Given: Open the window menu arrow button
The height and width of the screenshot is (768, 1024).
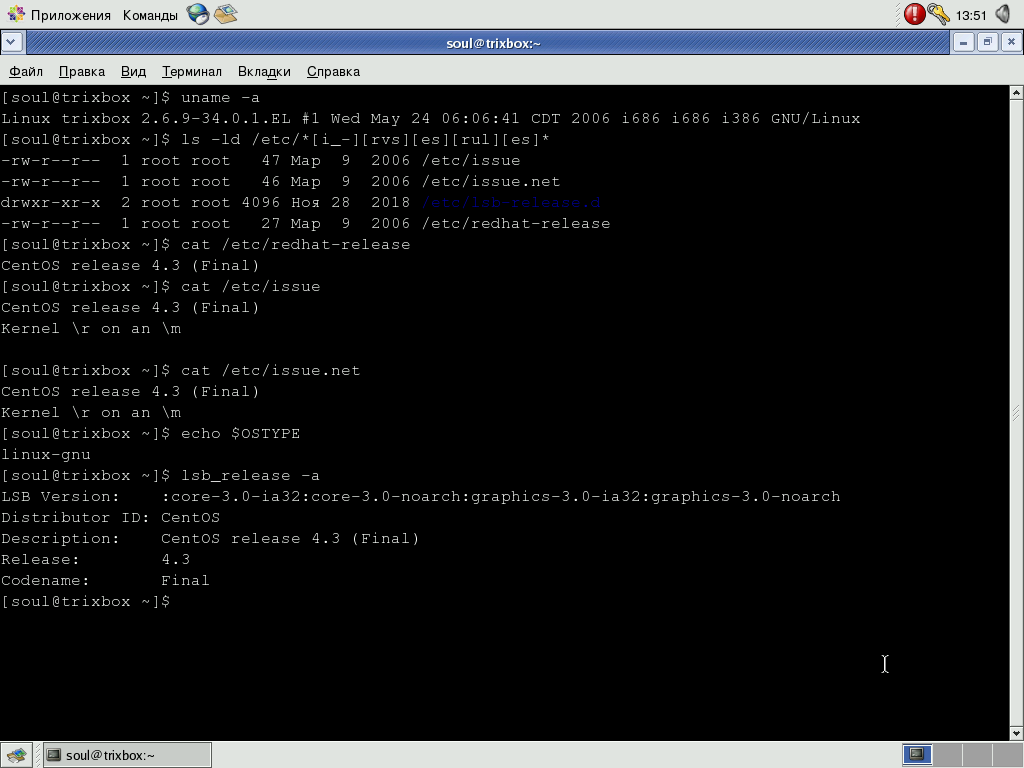Looking at the screenshot, I should point(12,42).
